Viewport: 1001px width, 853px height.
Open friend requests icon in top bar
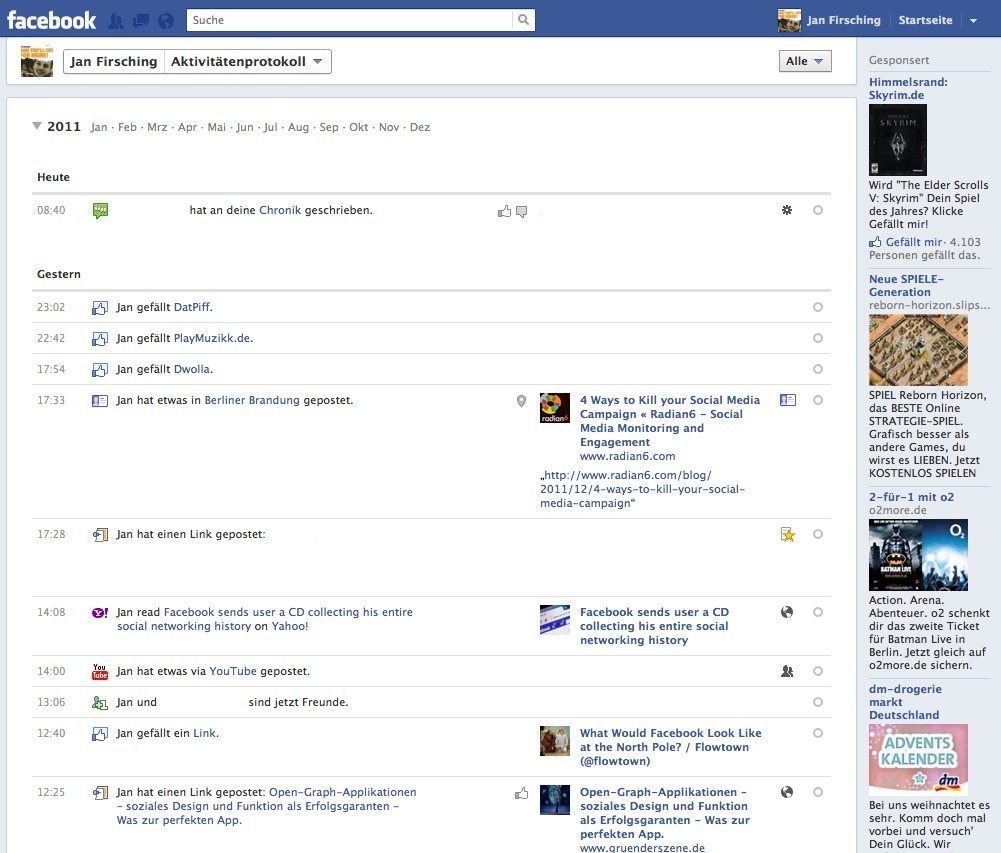(x=116, y=20)
